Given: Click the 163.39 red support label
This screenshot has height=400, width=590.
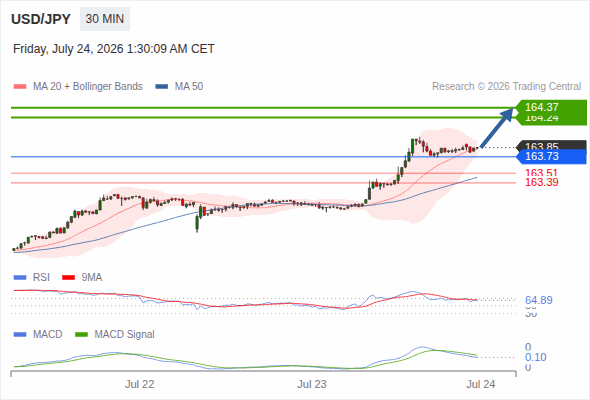Looking at the screenshot, I should [541, 183].
